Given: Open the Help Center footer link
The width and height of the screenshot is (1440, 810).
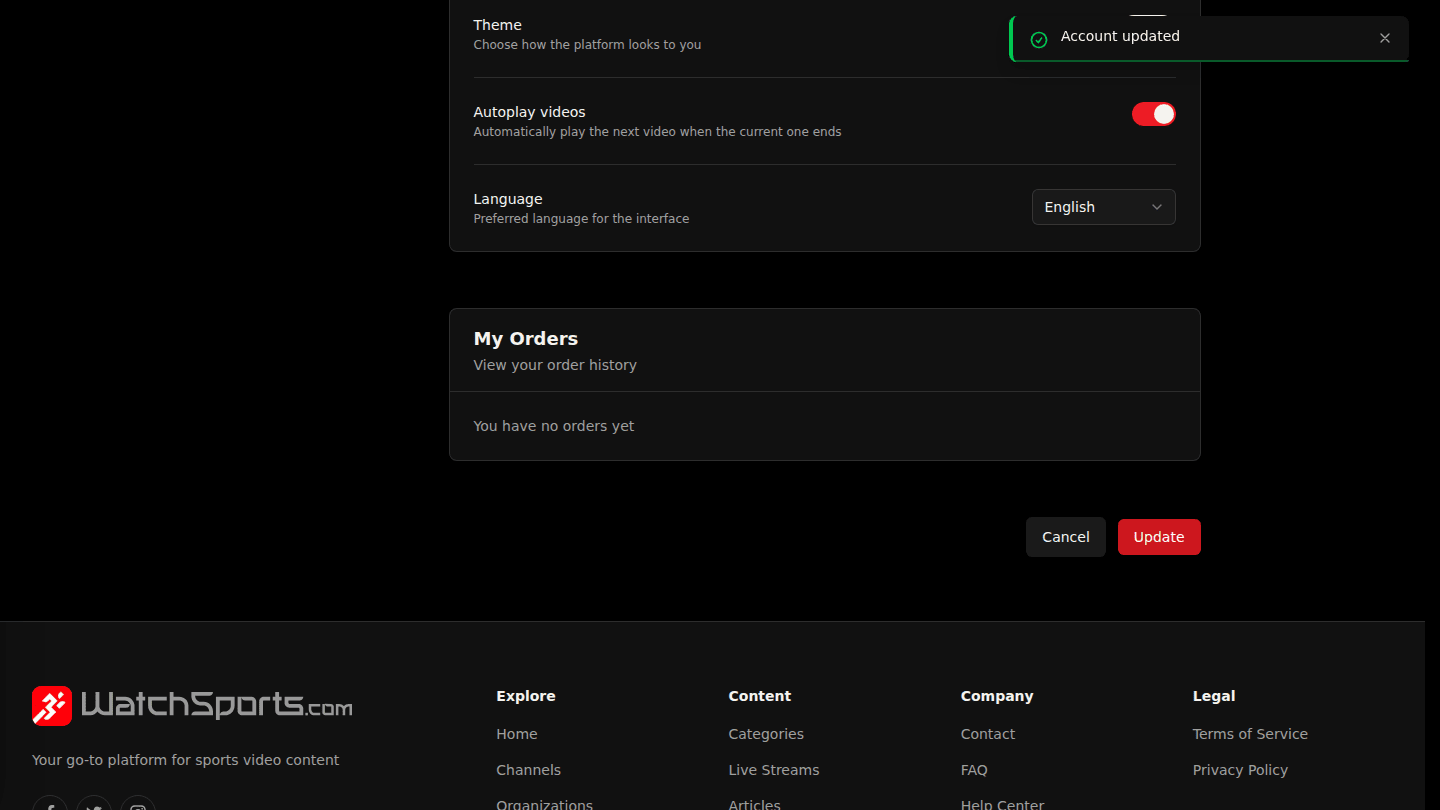Looking at the screenshot, I should pyautogui.click(x=1002, y=805).
